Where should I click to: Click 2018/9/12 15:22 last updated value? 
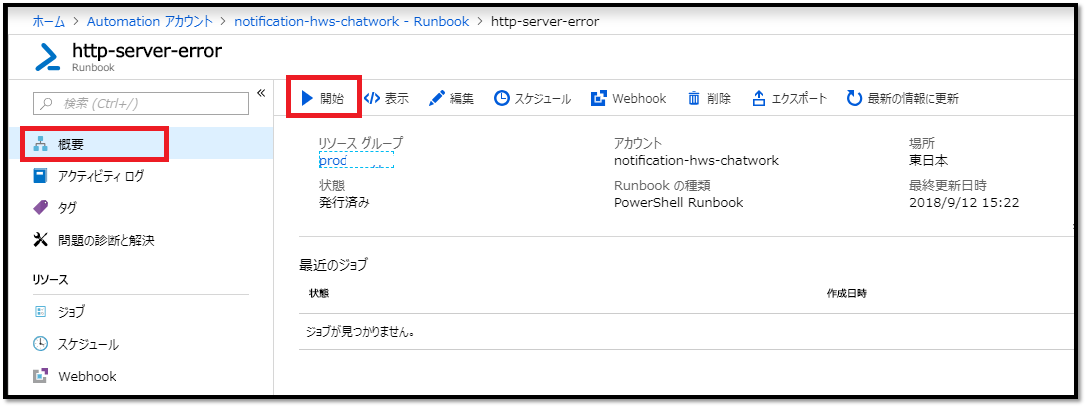tap(964, 203)
